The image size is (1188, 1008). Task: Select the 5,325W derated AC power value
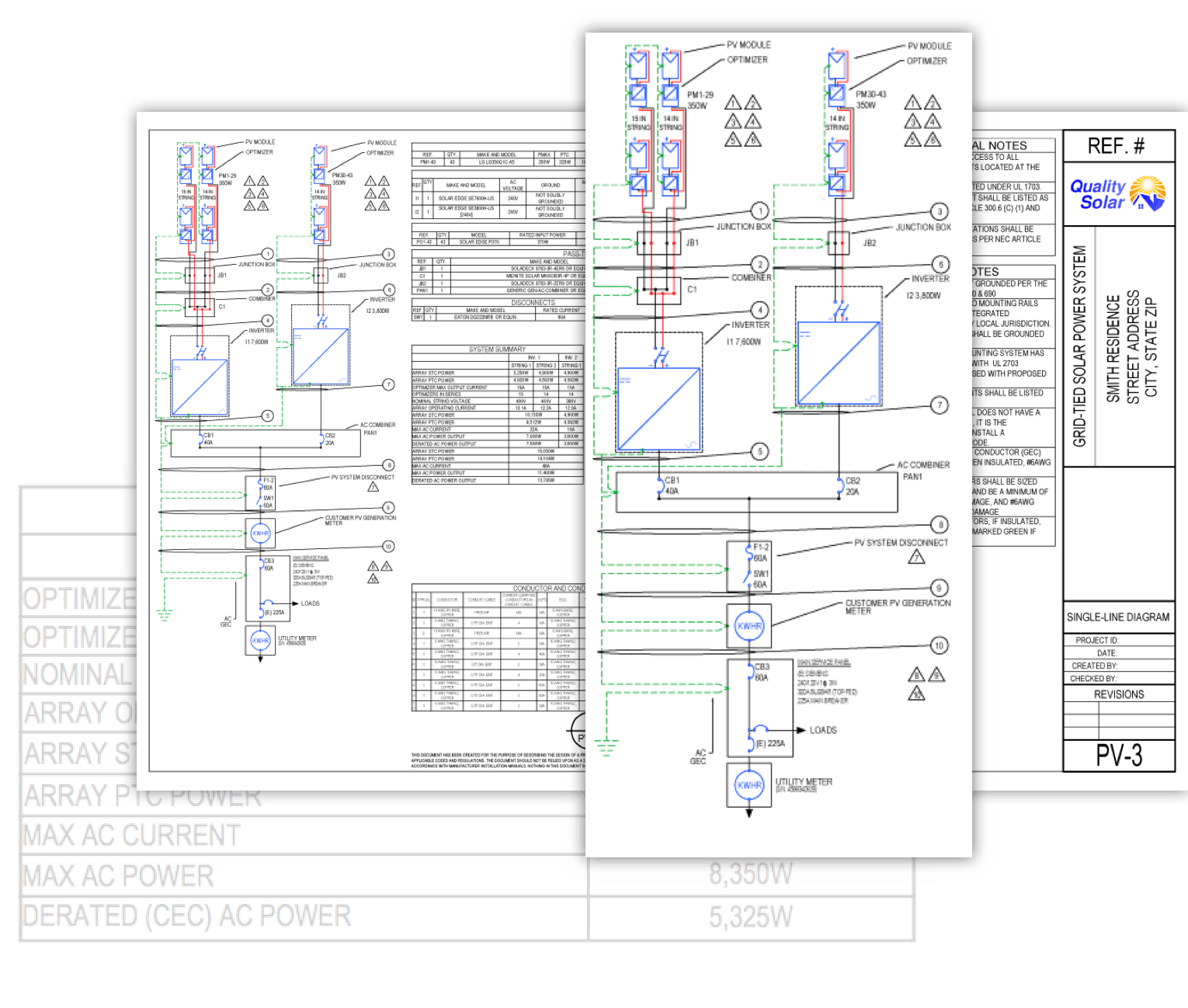(750, 917)
